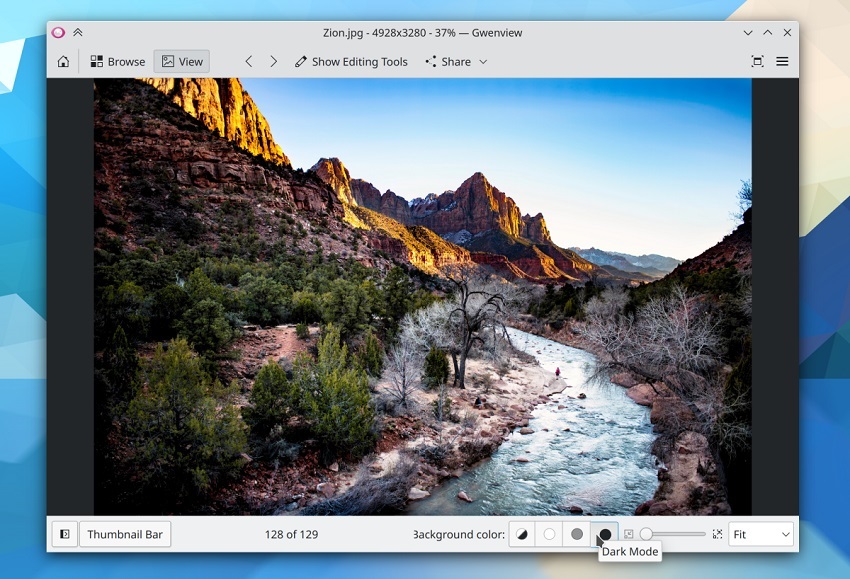850x579 pixels.
Task: Click the keep-above double chevron in title bar
Action: coord(78,33)
